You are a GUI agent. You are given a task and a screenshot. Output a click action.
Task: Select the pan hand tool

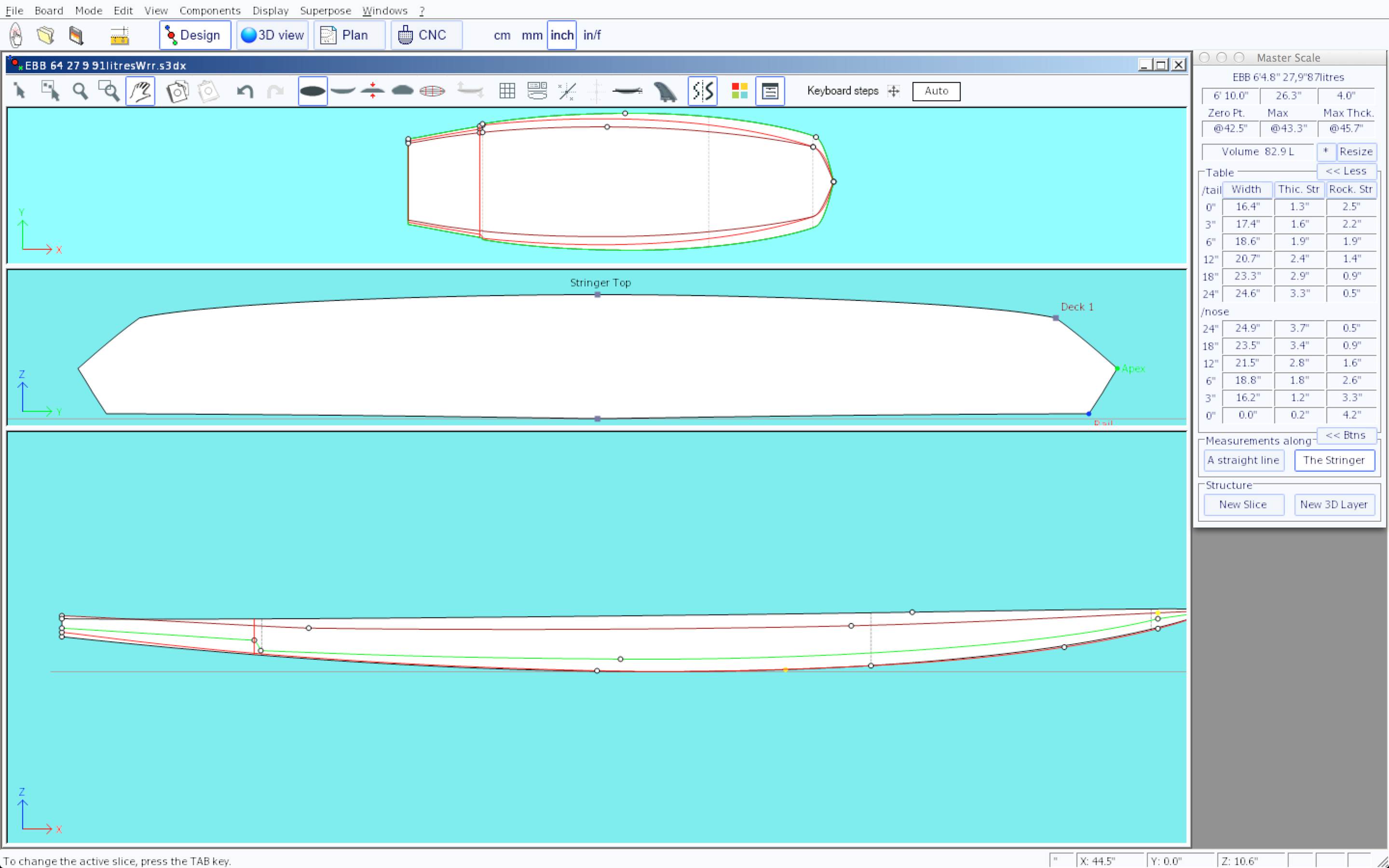coord(140,91)
